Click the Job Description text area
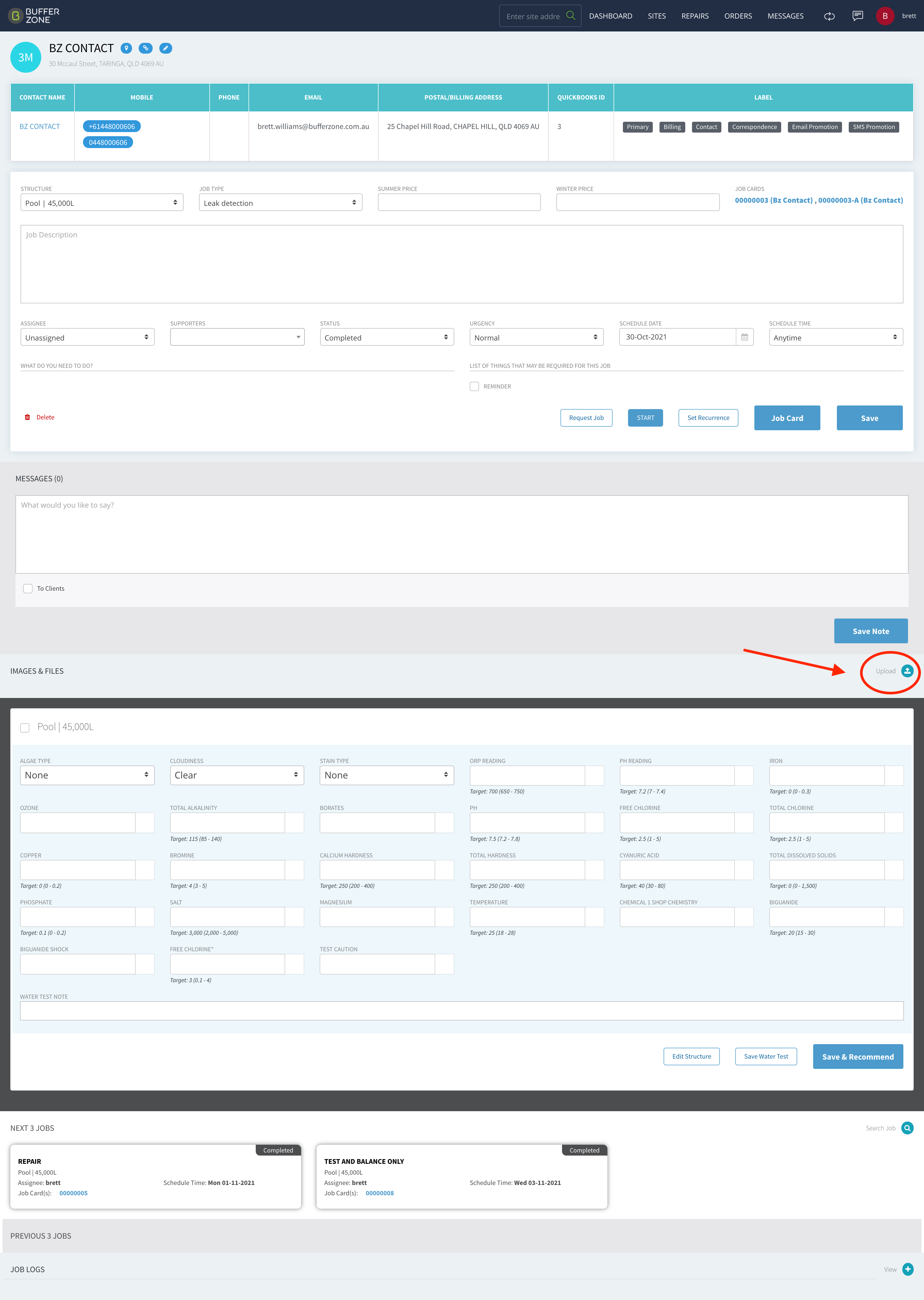This screenshot has width=924, height=1300. 461,264
